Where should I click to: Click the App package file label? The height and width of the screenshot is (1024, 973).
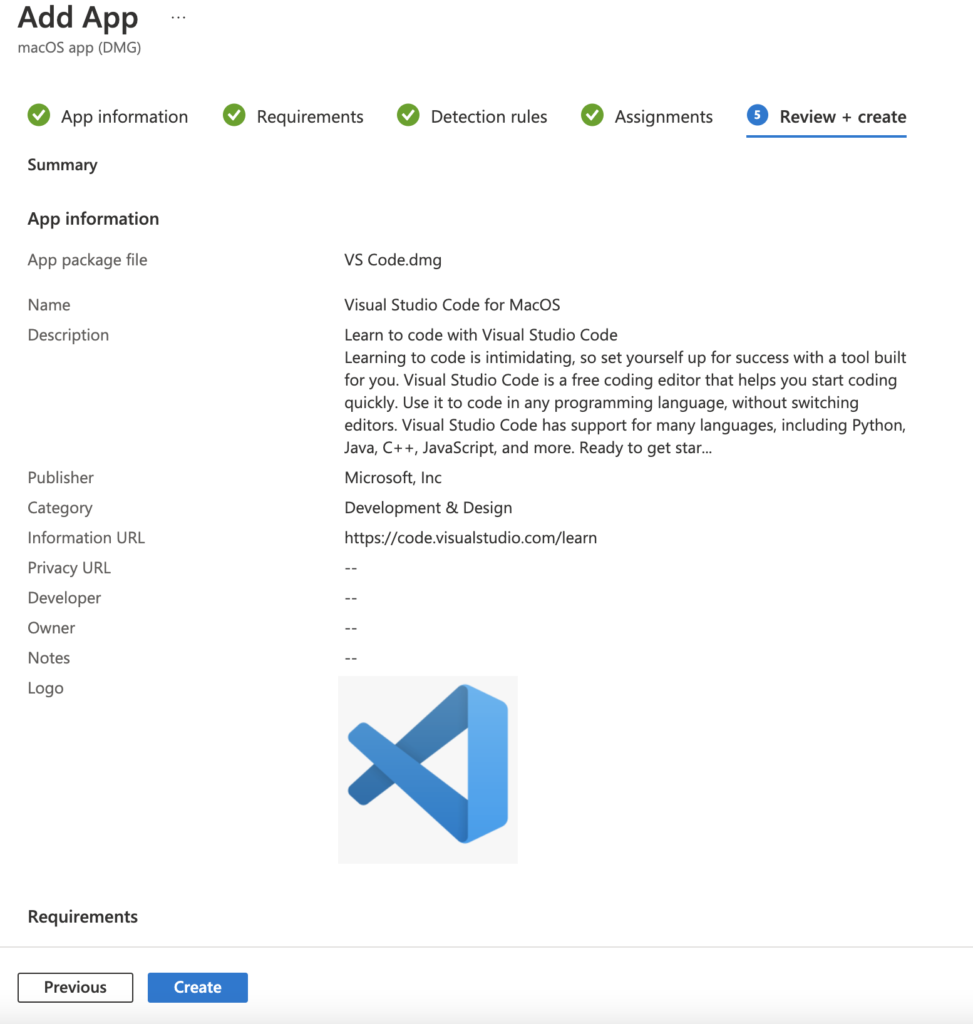pos(87,260)
